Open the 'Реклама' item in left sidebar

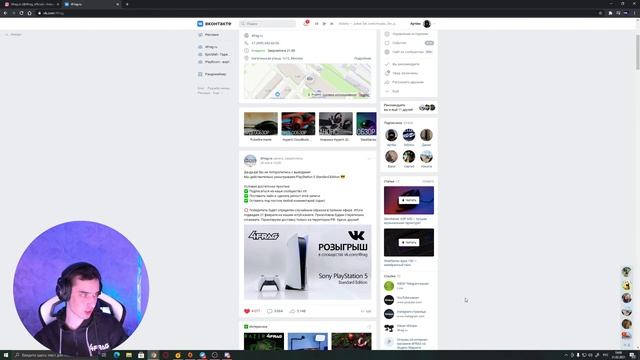pos(209,35)
